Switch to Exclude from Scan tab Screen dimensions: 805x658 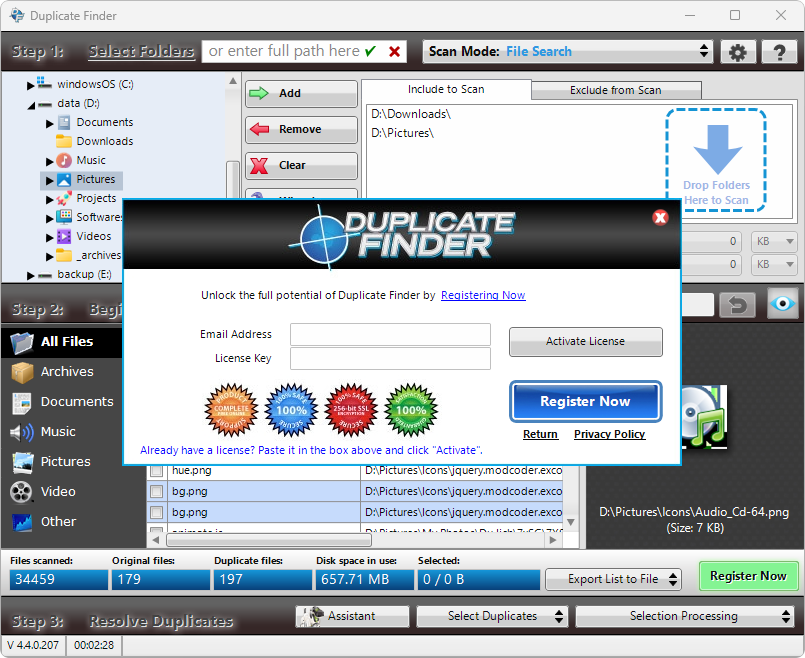pyautogui.click(x=616, y=90)
